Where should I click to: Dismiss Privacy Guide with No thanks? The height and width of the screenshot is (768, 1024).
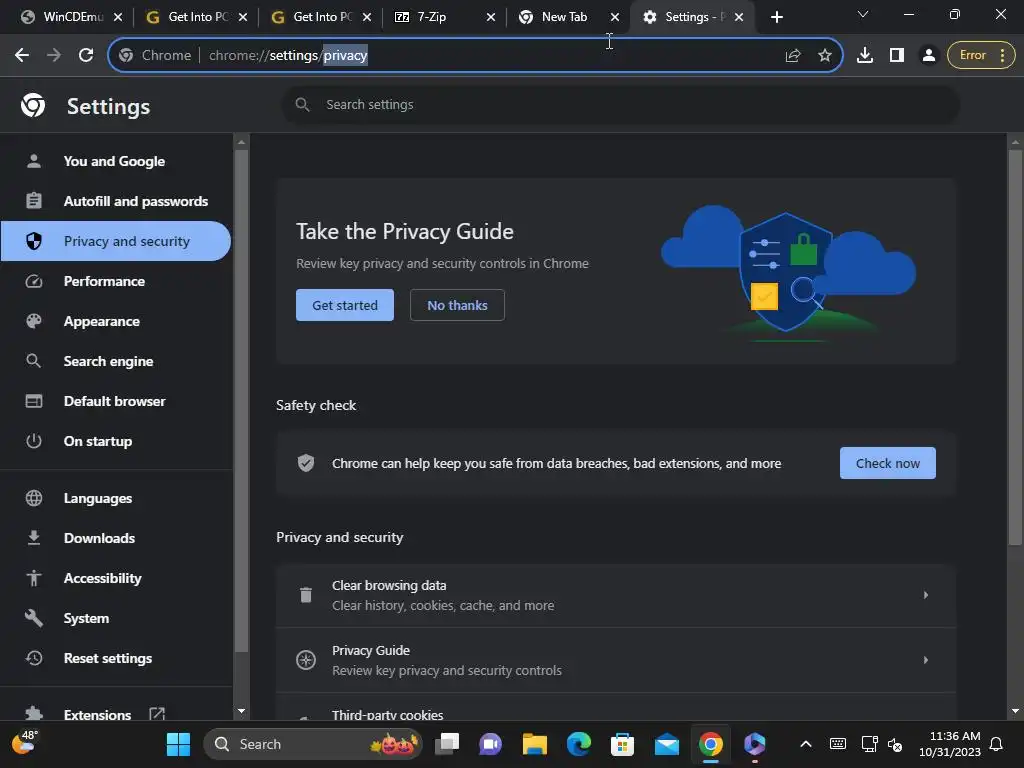pos(457,305)
